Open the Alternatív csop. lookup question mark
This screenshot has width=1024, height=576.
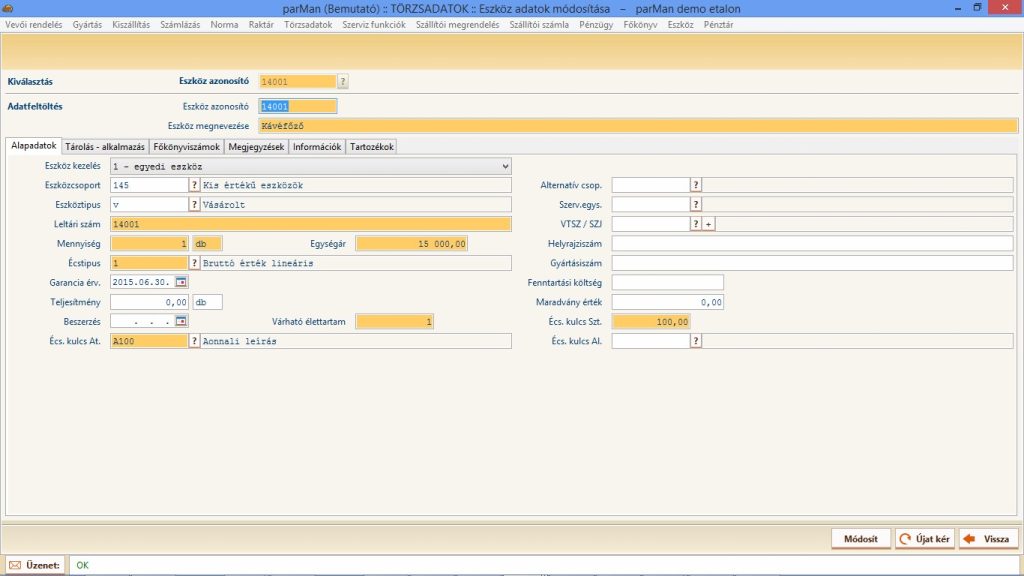[x=696, y=185]
